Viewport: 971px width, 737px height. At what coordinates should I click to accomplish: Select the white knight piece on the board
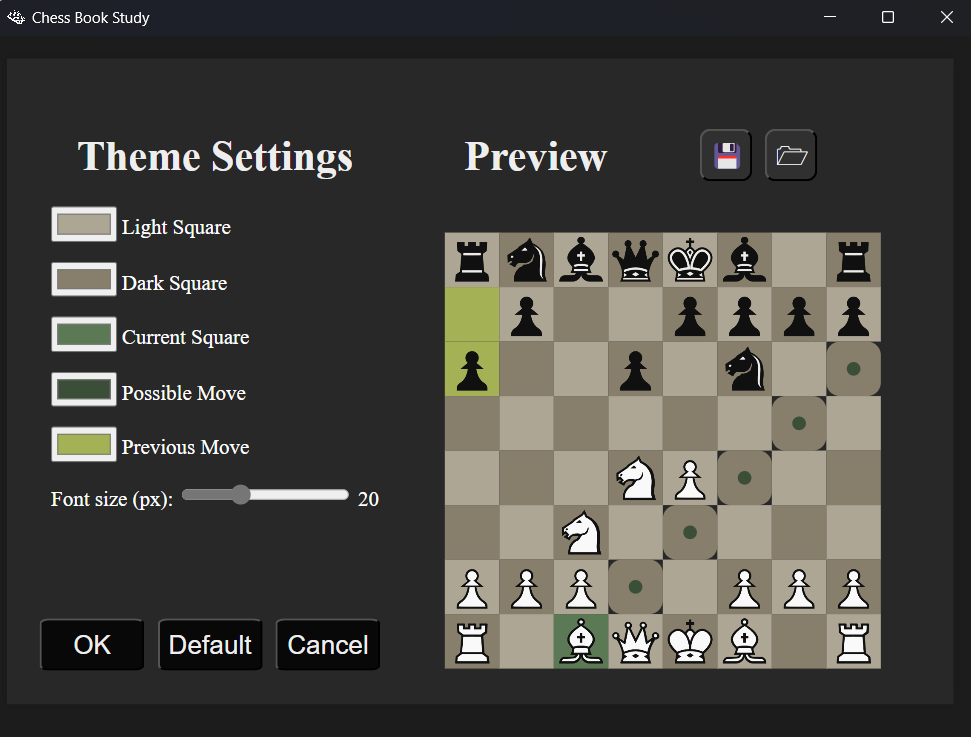(635, 478)
